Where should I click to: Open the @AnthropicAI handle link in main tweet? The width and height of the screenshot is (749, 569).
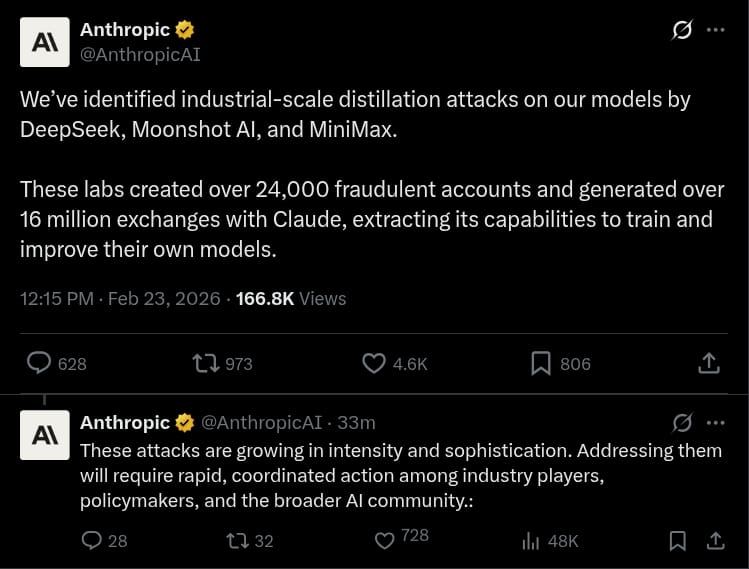[140, 55]
